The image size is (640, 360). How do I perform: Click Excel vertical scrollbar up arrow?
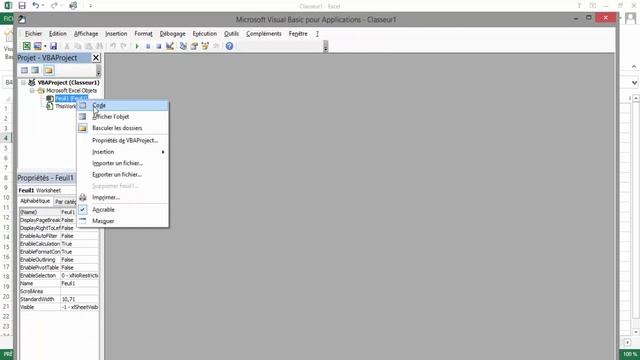coord(636,98)
